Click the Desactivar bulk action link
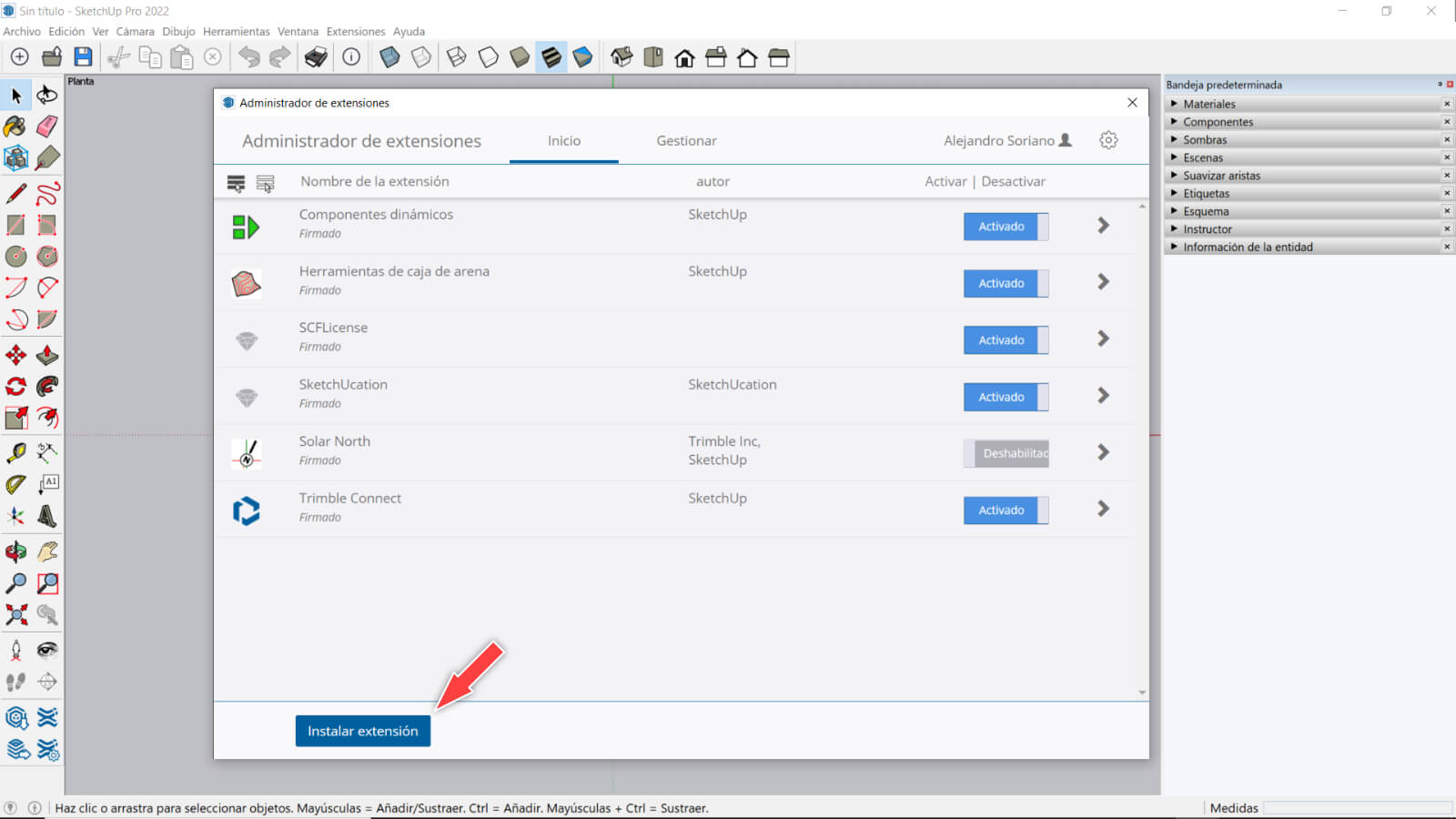 (x=1013, y=181)
